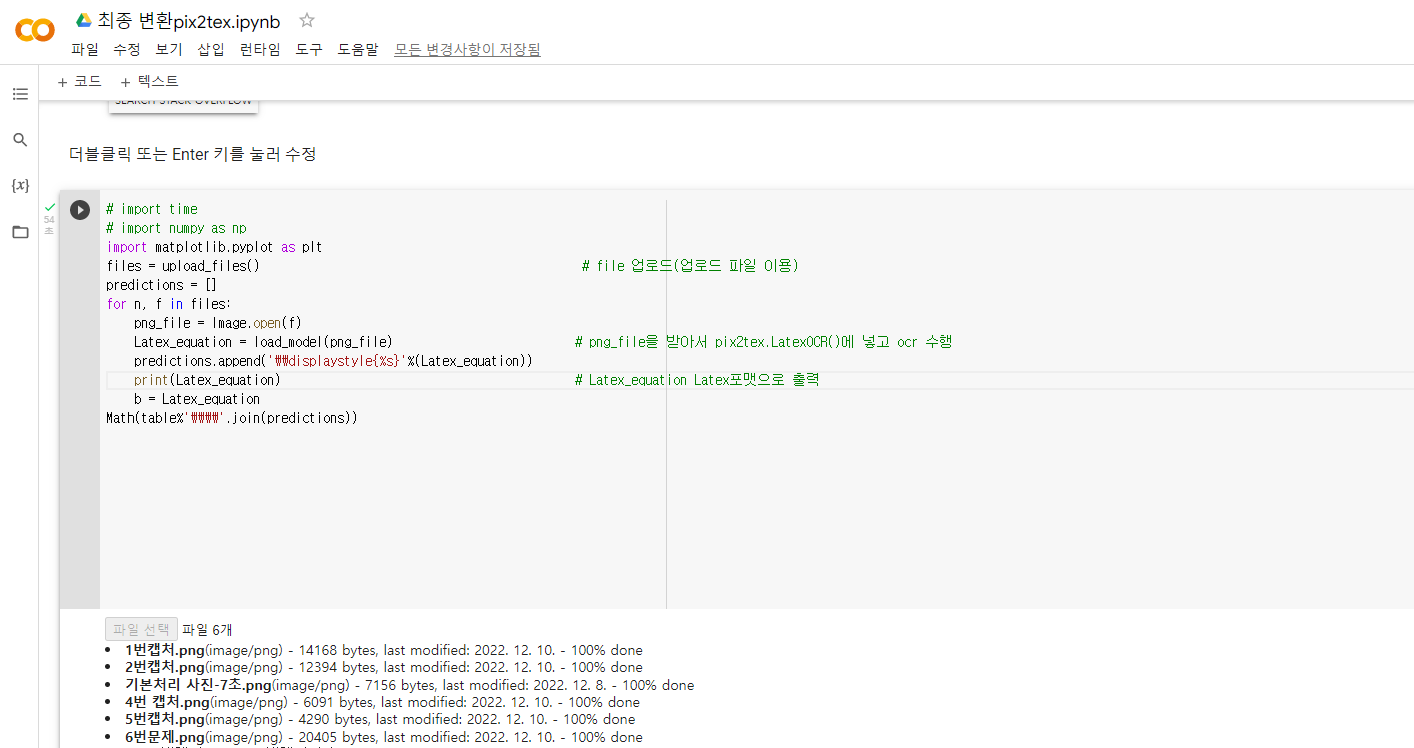Open the table of contents sidebar icon
The height and width of the screenshot is (748, 1414).
click(20, 94)
